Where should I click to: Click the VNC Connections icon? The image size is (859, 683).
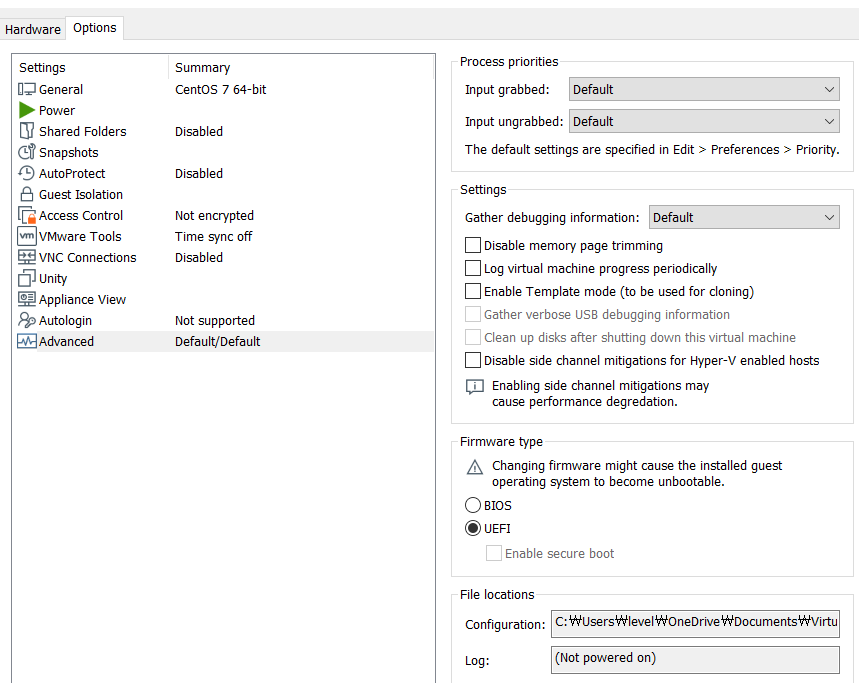[26, 257]
